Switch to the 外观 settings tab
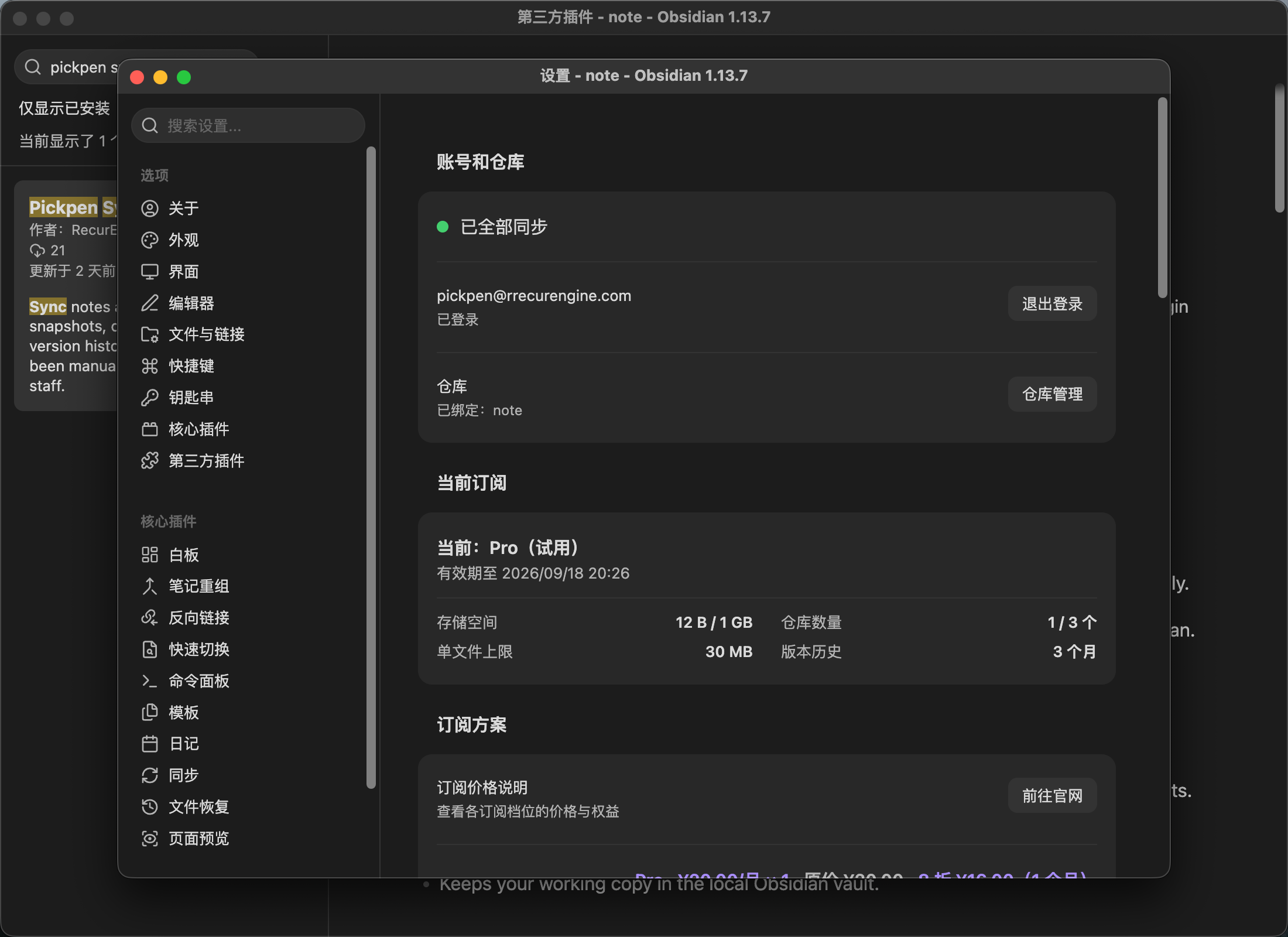 (248, 240)
